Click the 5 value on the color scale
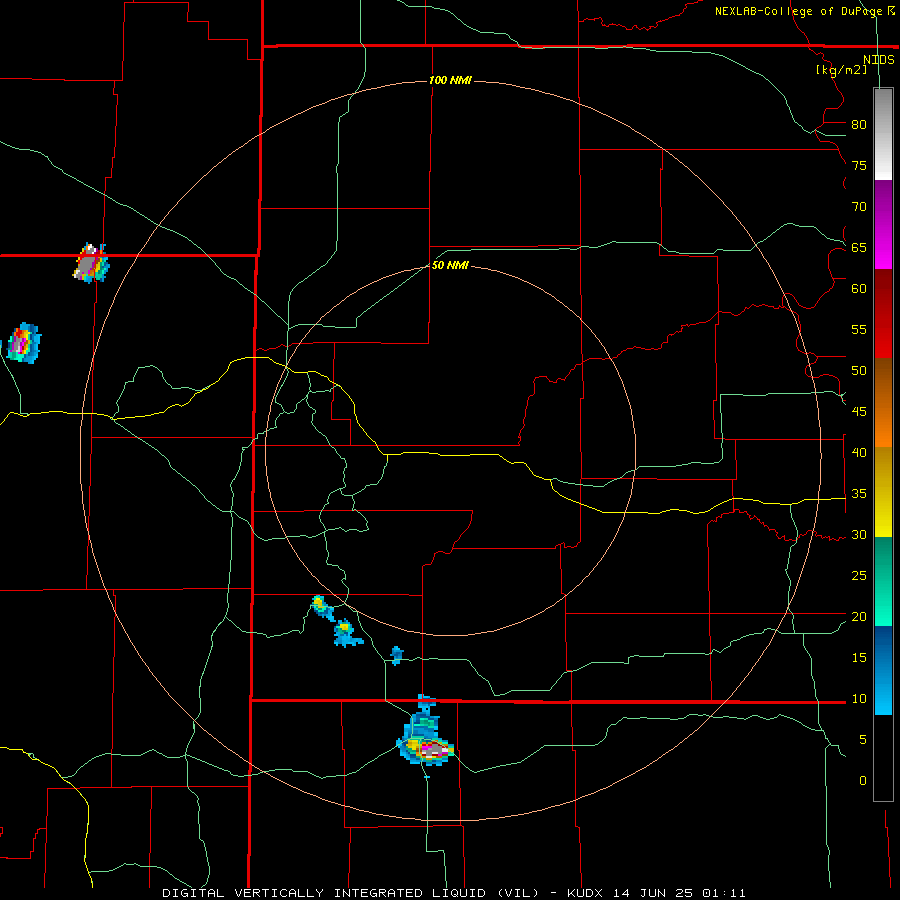This screenshot has width=900, height=900. [x=863, y=739]
